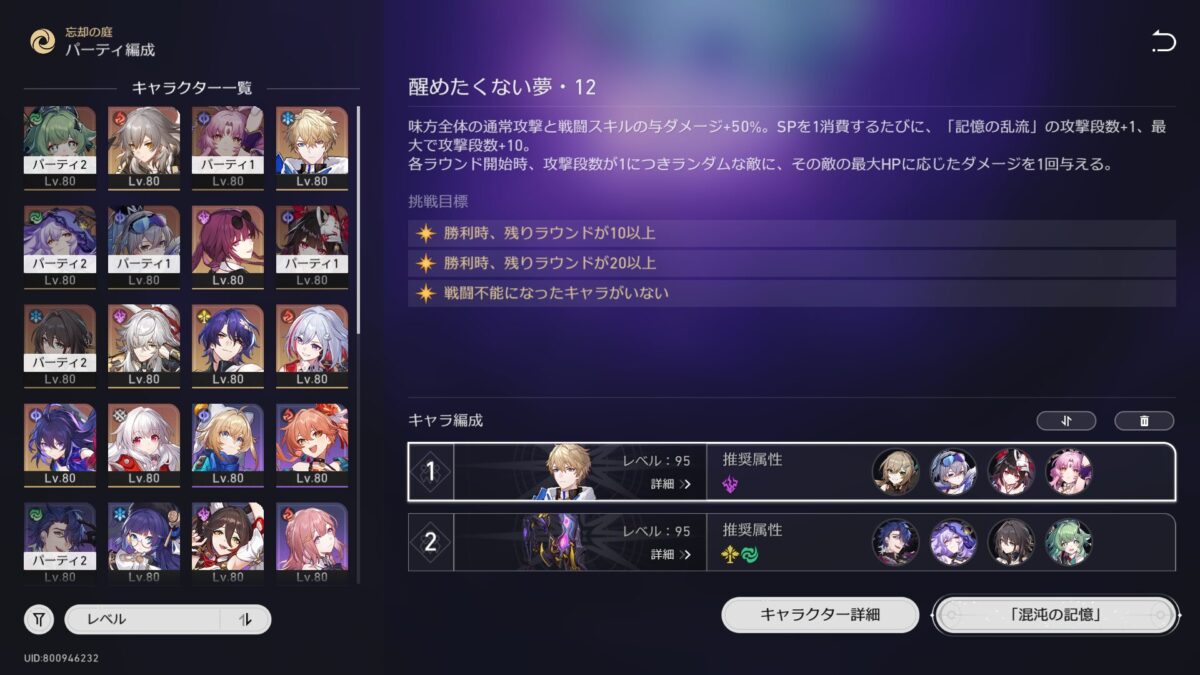Click the back arrow icon at top right

click(1163, 41)
